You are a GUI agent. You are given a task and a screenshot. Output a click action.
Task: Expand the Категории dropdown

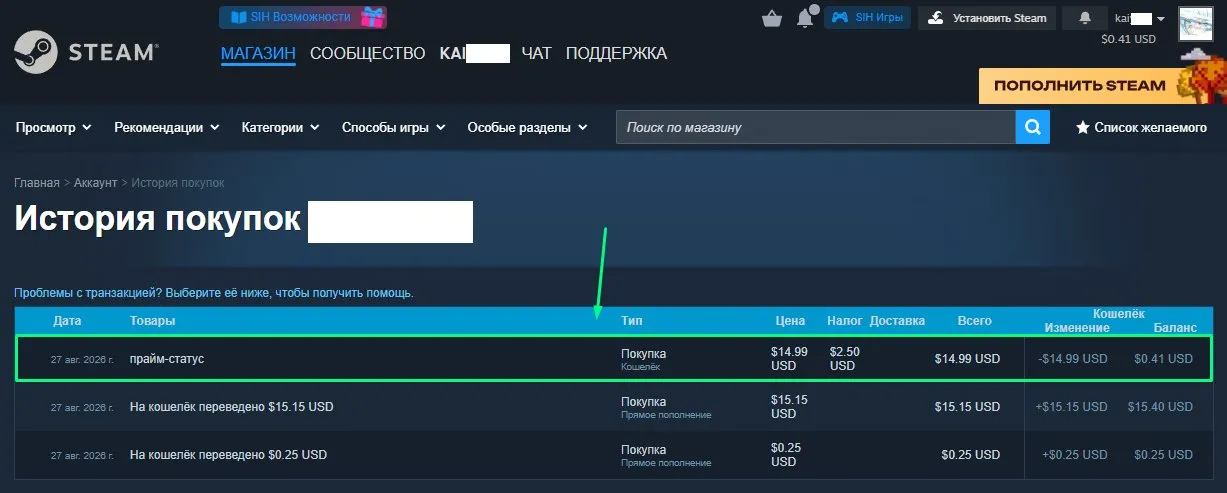point(281,128)
